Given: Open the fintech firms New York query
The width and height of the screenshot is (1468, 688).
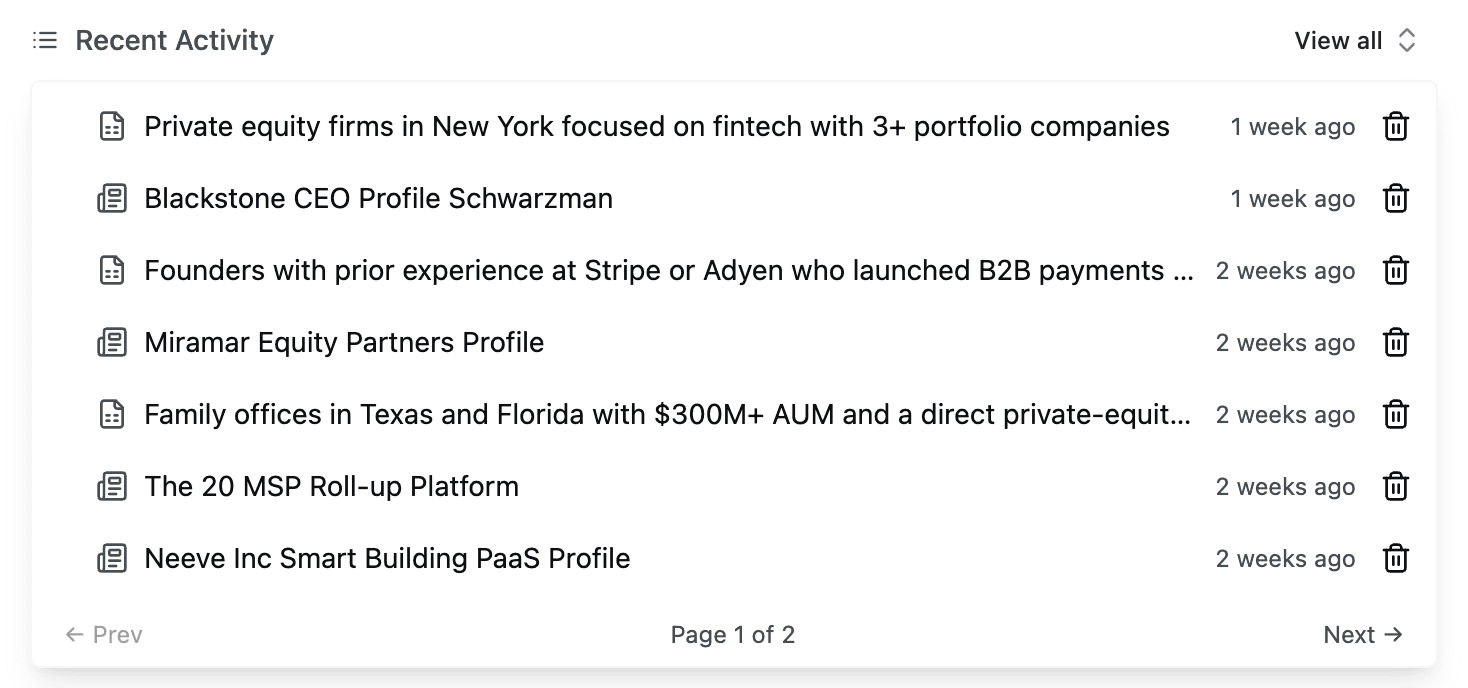Looking at the screenshot, I should [656, 127].
